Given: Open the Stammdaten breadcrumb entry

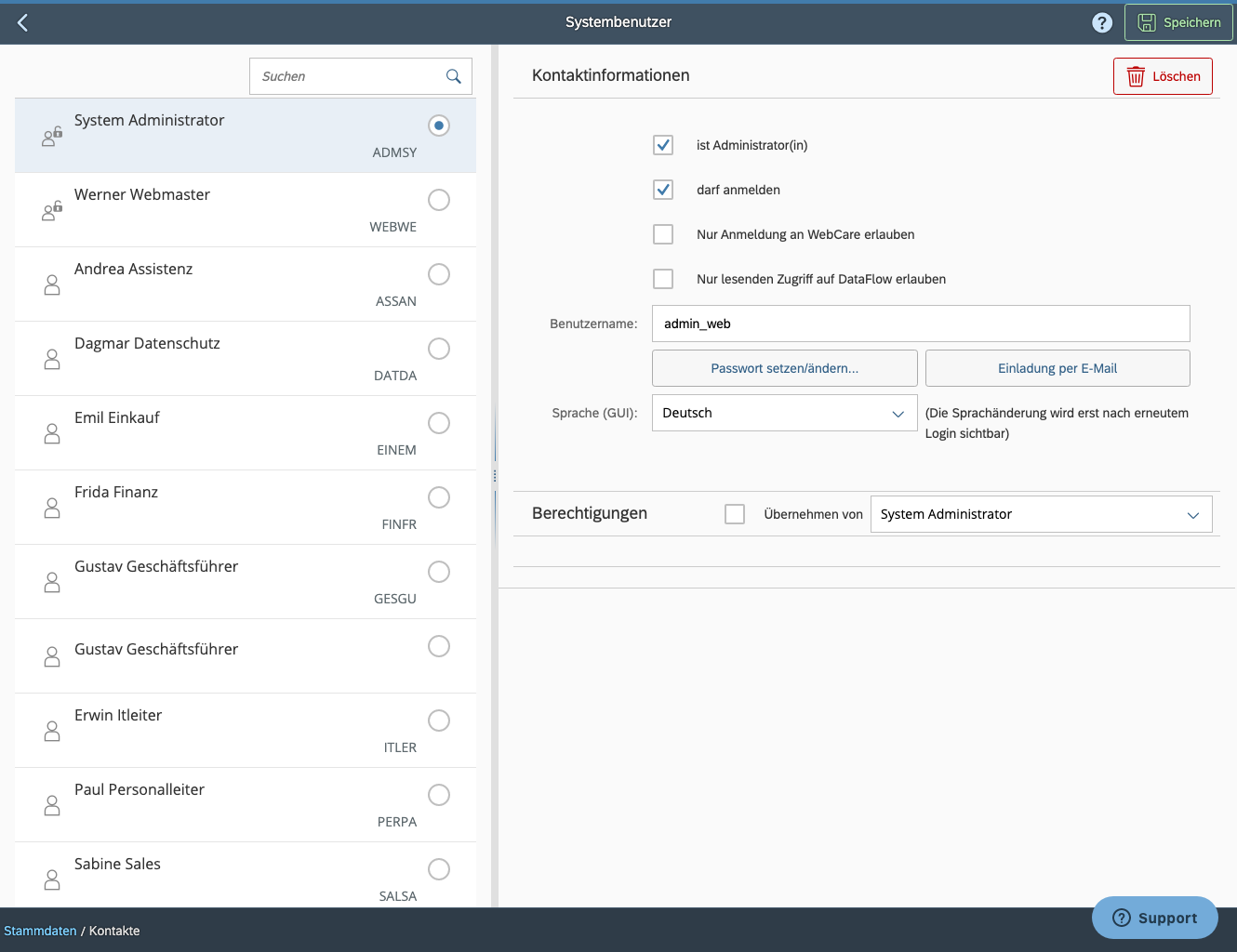Looking at the screenshot, I should (40, 930).
